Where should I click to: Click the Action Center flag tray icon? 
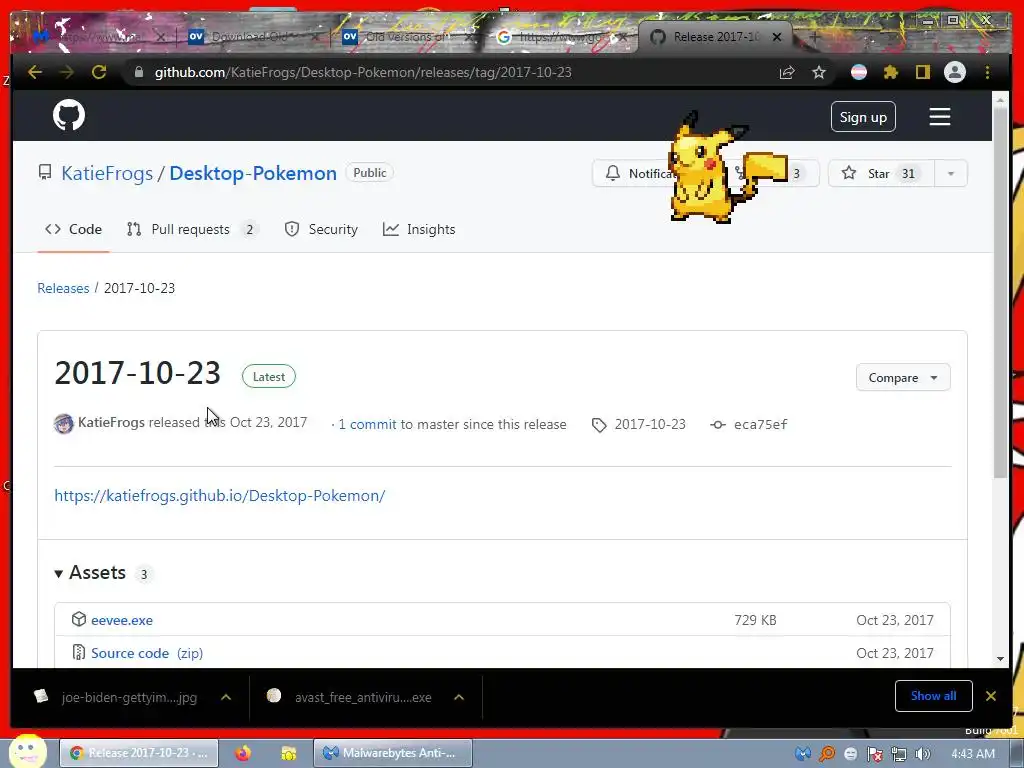874,754
